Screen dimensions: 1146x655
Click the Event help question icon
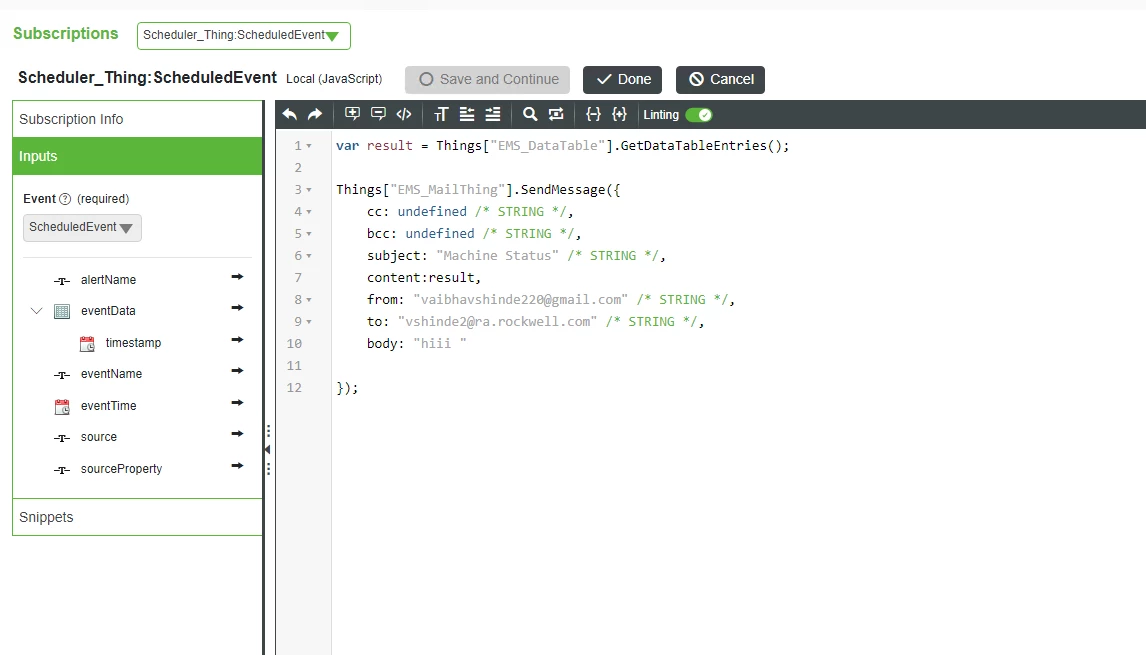pos(65,199)
